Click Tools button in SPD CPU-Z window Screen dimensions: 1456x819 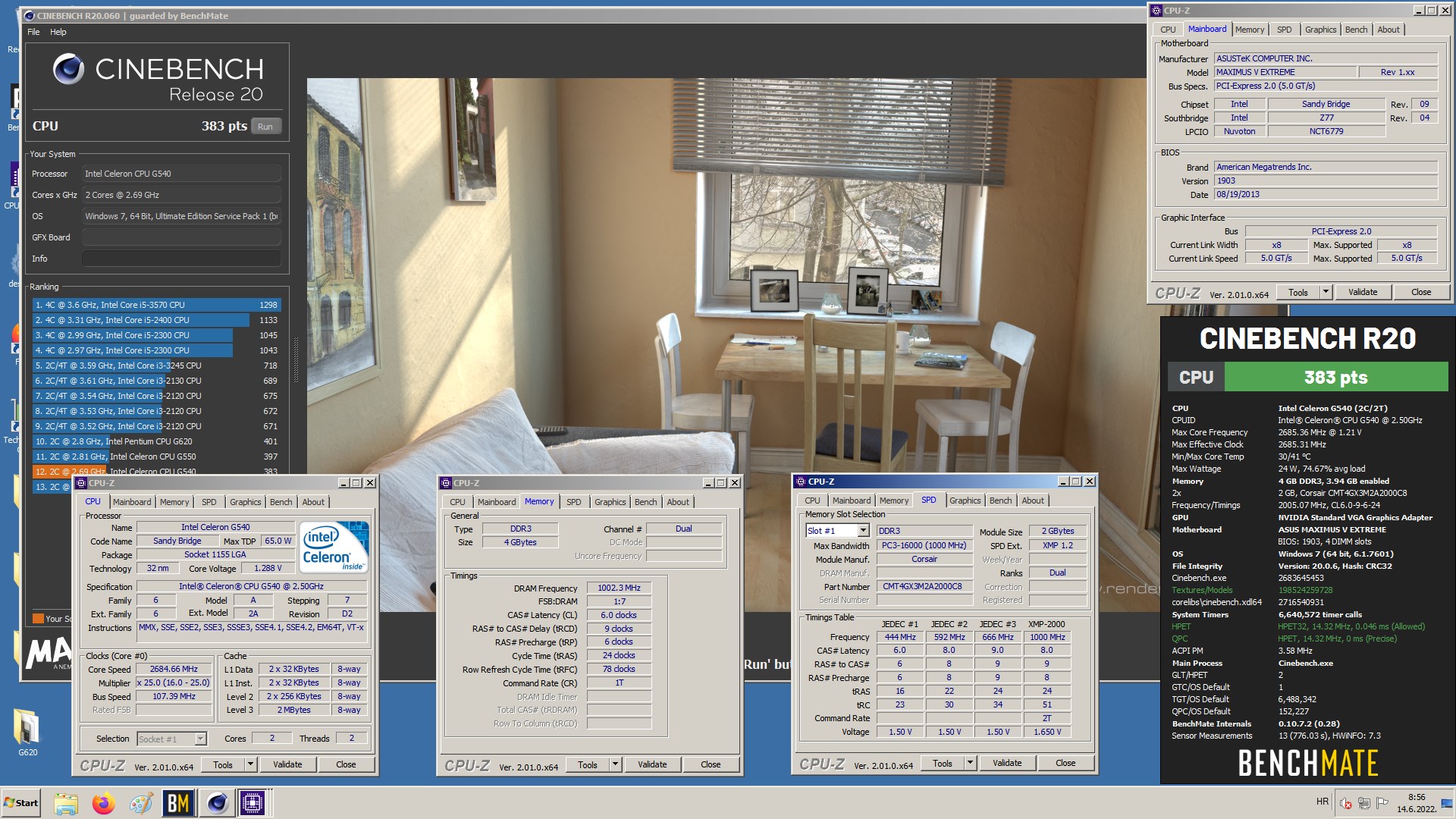click(942, 763)
